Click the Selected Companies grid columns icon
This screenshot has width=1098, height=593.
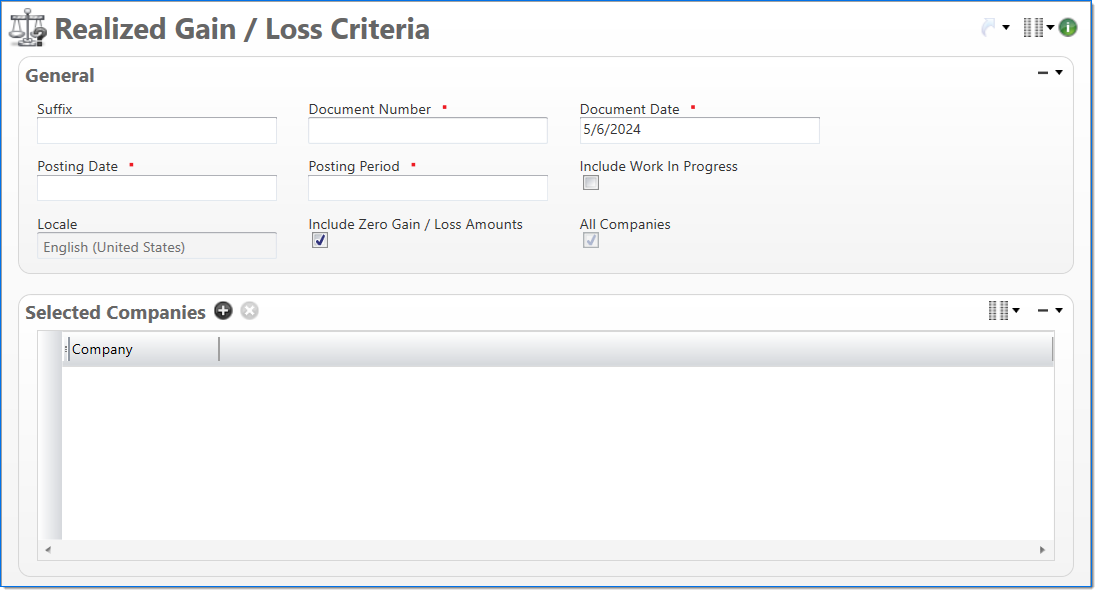(x=998, y=311)
